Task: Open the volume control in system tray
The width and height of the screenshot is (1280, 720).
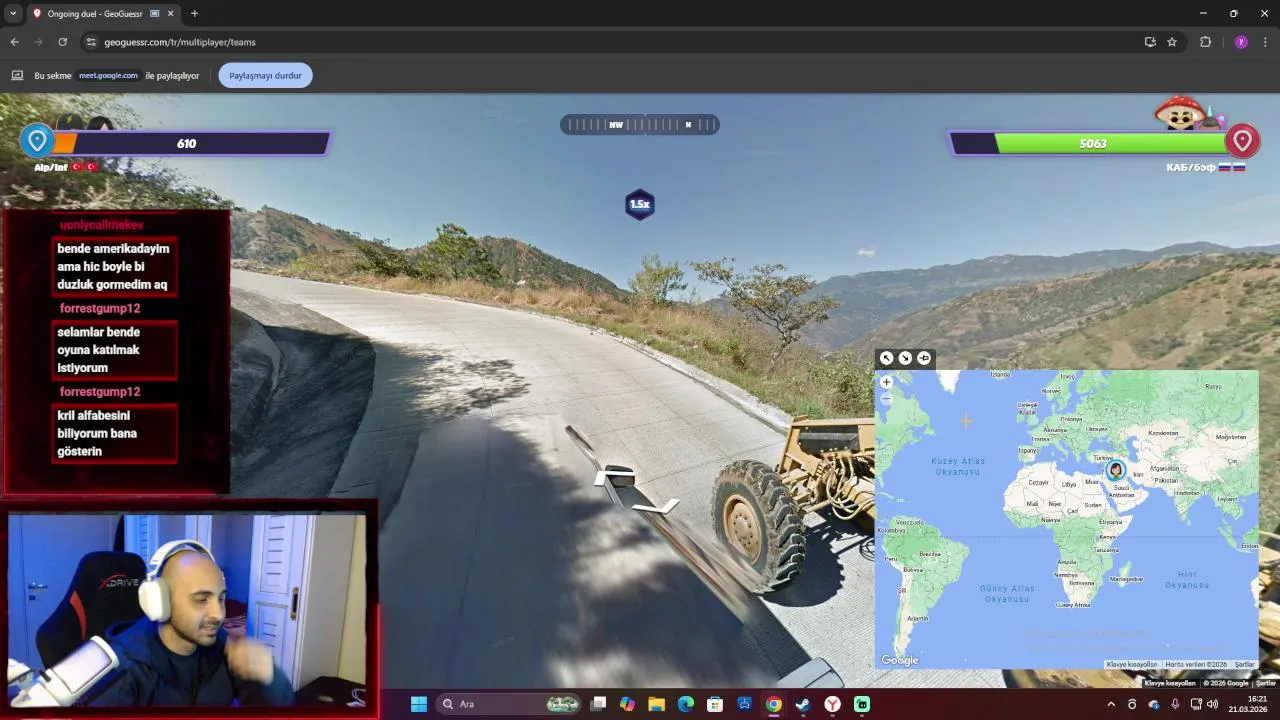Action: (1213, 704)
